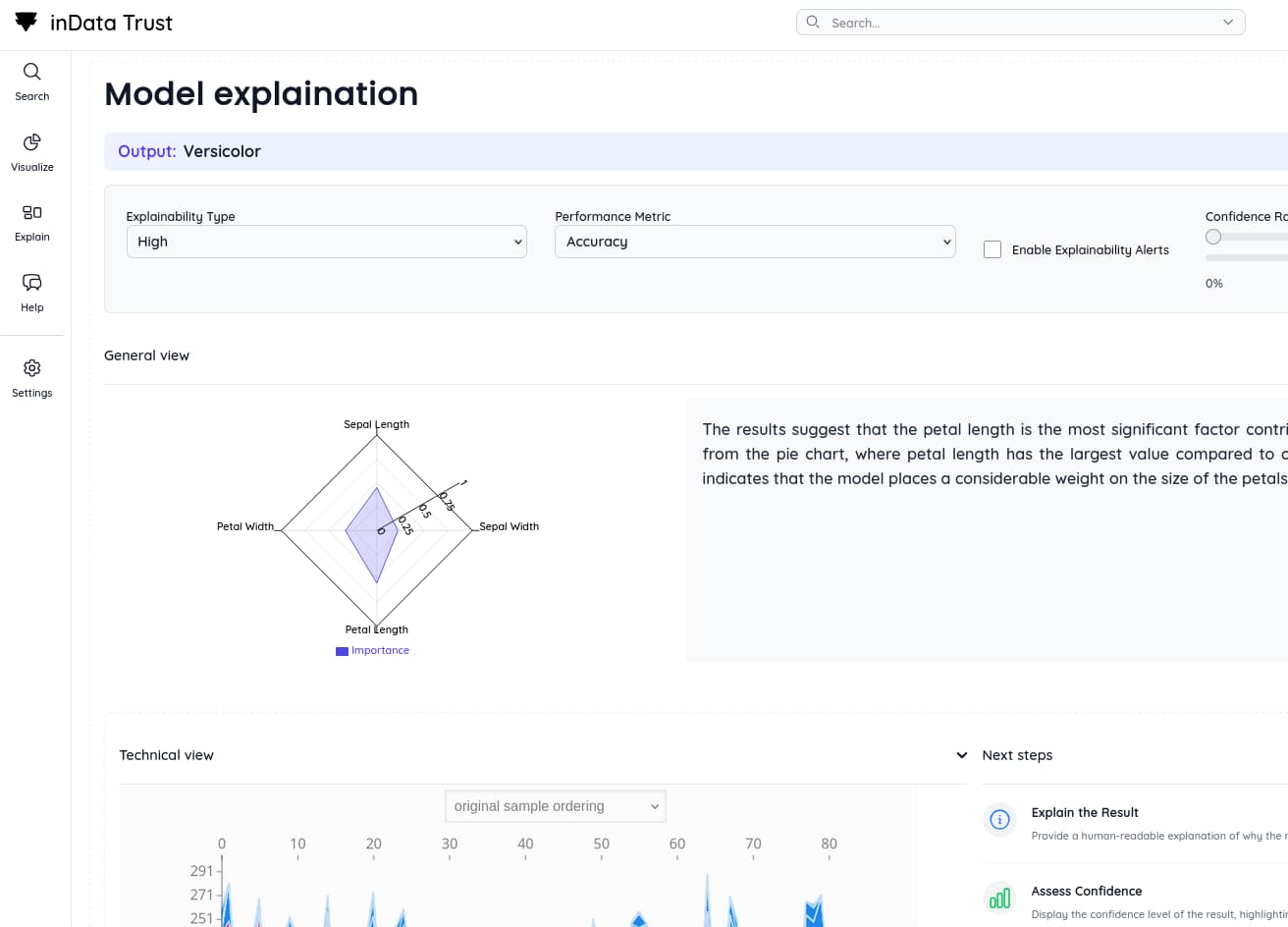
Task: Click the info icon beside Explain the Result
Action: click(999, 819)
